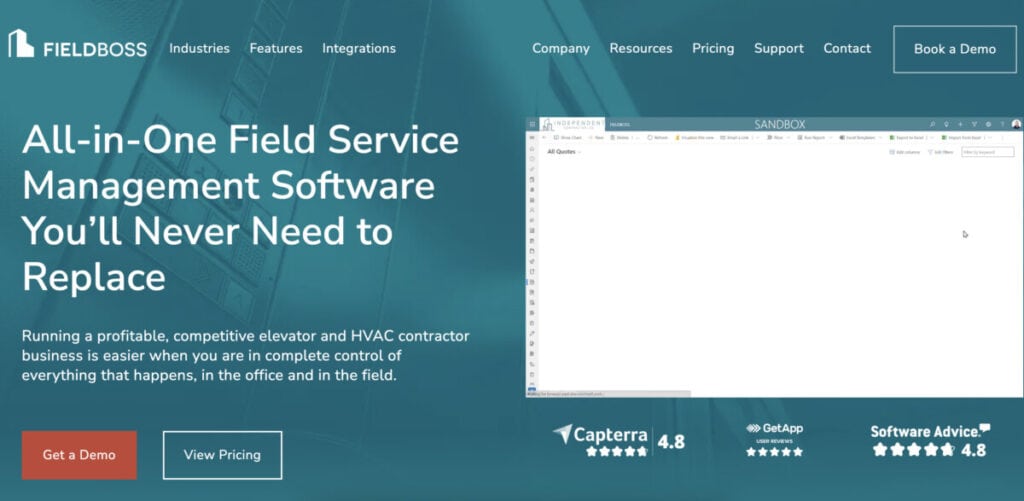The width and height of the screenshot is (1024, 501).
Task: Click the Delete command with trash icon
Action: point(619,137)
